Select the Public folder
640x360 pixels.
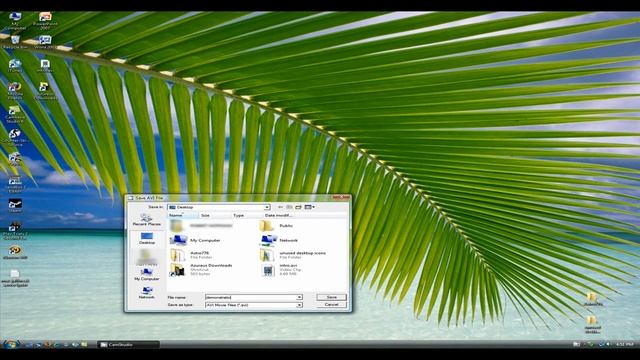pyautogui.click(x=276, y=225)
